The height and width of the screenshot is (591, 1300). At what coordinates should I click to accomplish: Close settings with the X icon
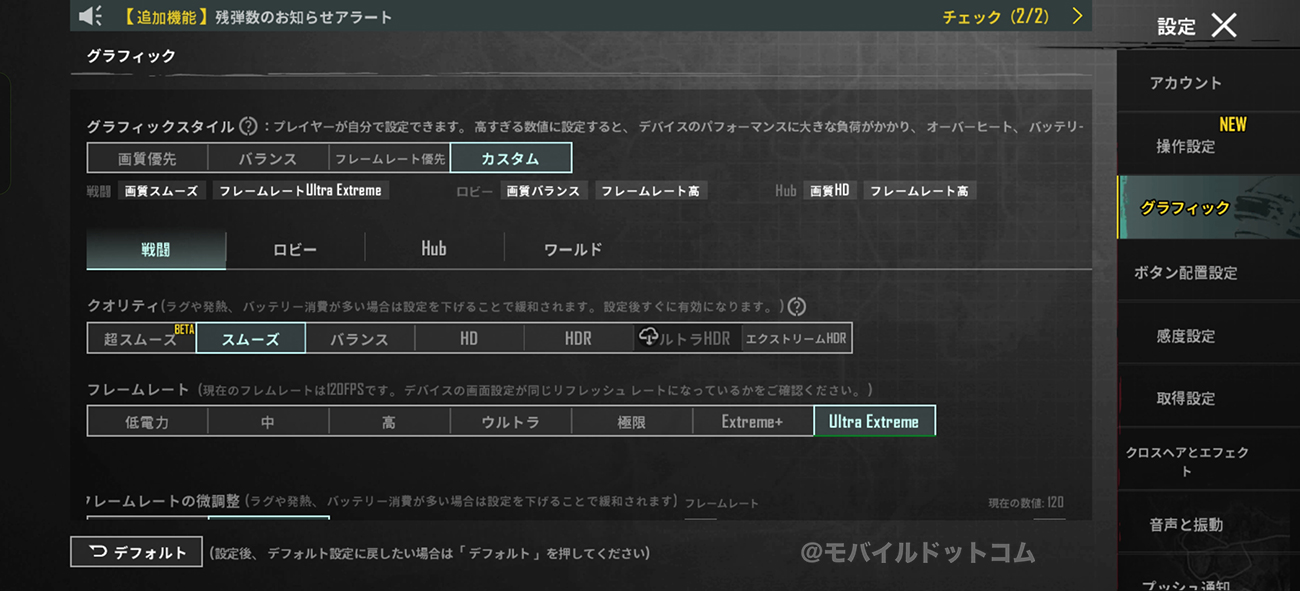1224,26
